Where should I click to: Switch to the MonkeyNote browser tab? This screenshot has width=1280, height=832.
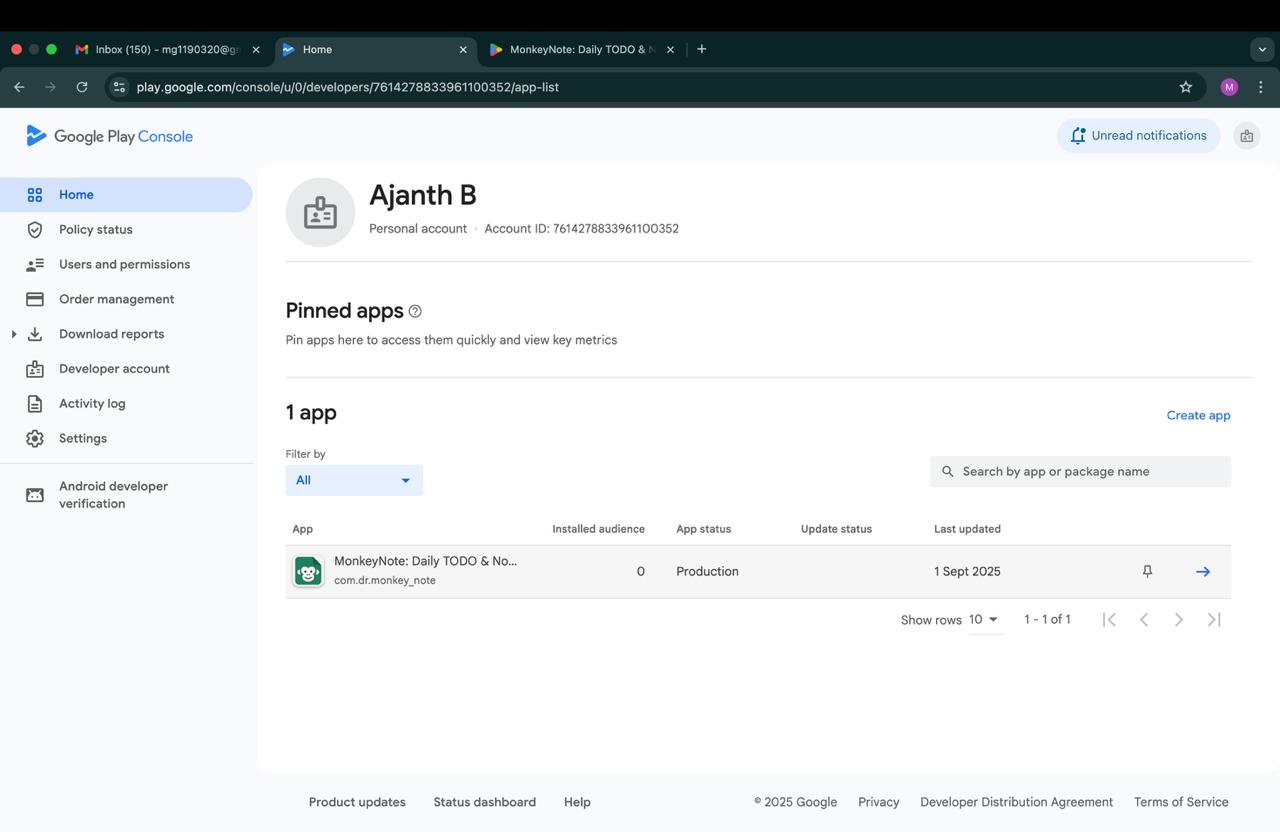(x=581, y=49)
